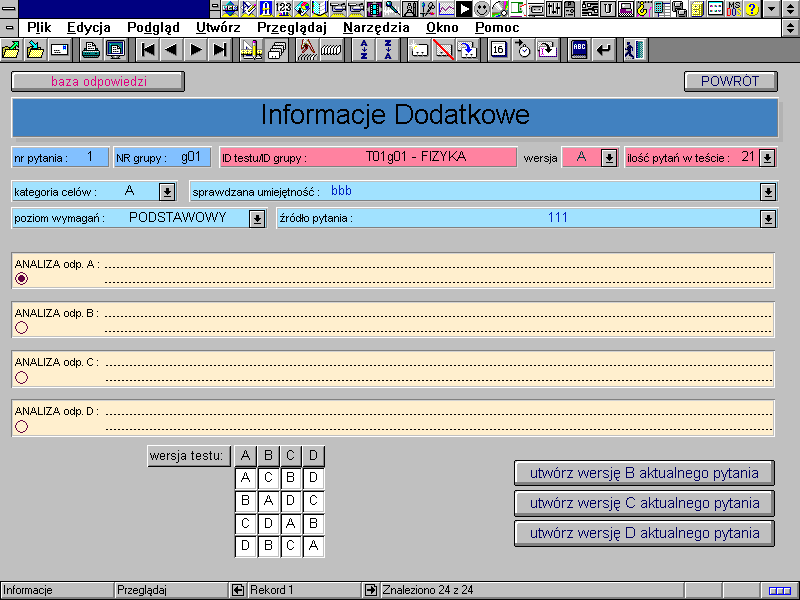Sort ascending with the A-Z icon
This screenshot has height=600, width=800.
[364, 49]
